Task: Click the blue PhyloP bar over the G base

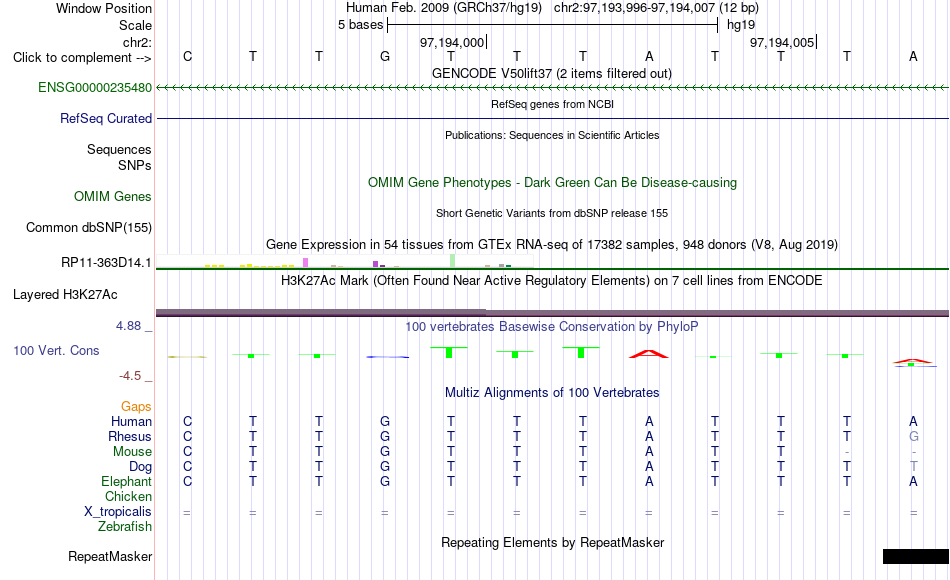Action: point(388,357)
